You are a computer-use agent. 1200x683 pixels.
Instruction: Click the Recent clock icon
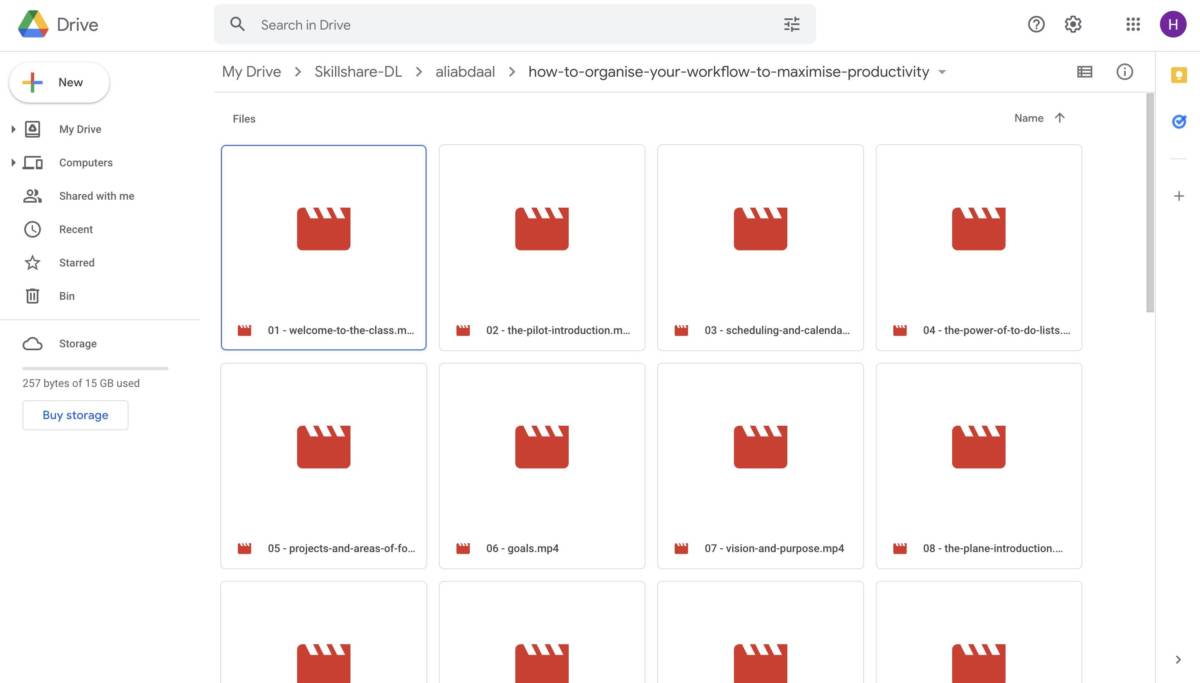(x=33, y=229)
